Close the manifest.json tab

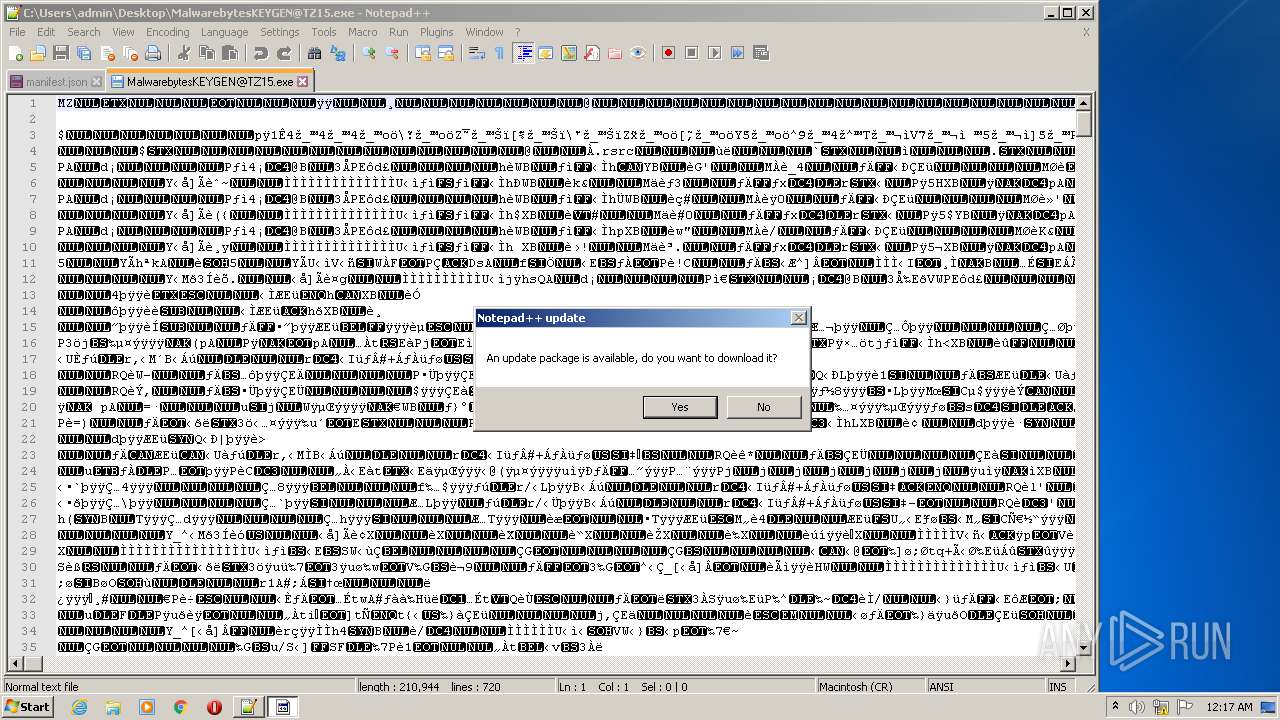coord(96,82)
